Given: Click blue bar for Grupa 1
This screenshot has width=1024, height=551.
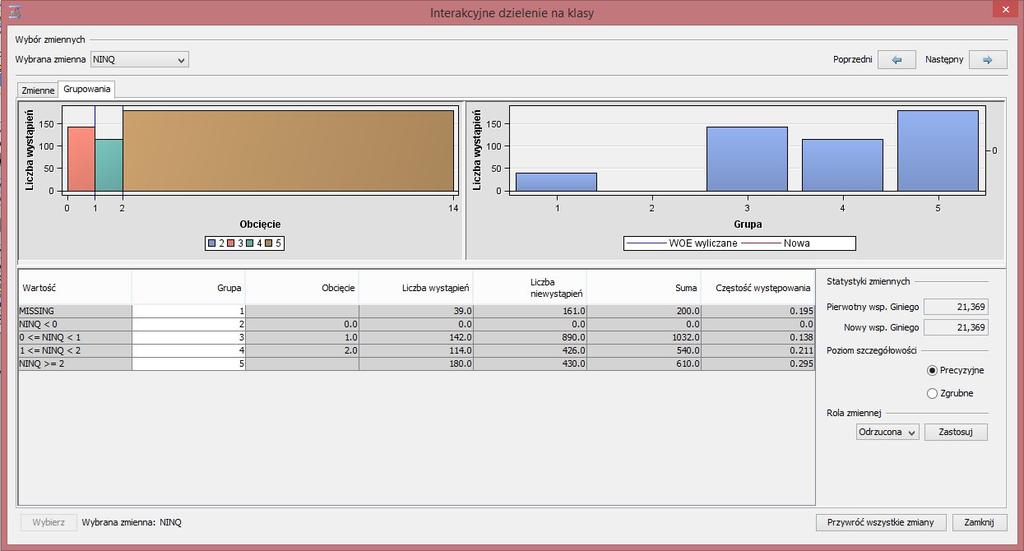Looking at the screenshot, I should (x=556, y=182).
